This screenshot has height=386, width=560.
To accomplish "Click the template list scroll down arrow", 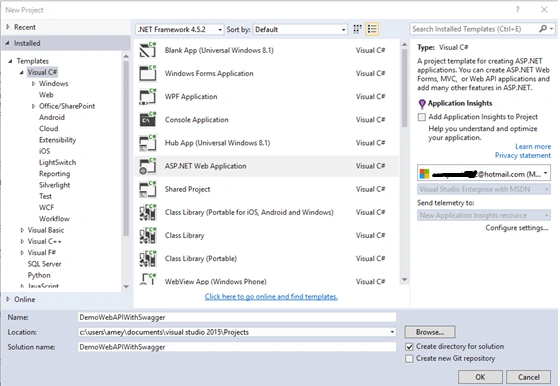I will click(404, 280).
